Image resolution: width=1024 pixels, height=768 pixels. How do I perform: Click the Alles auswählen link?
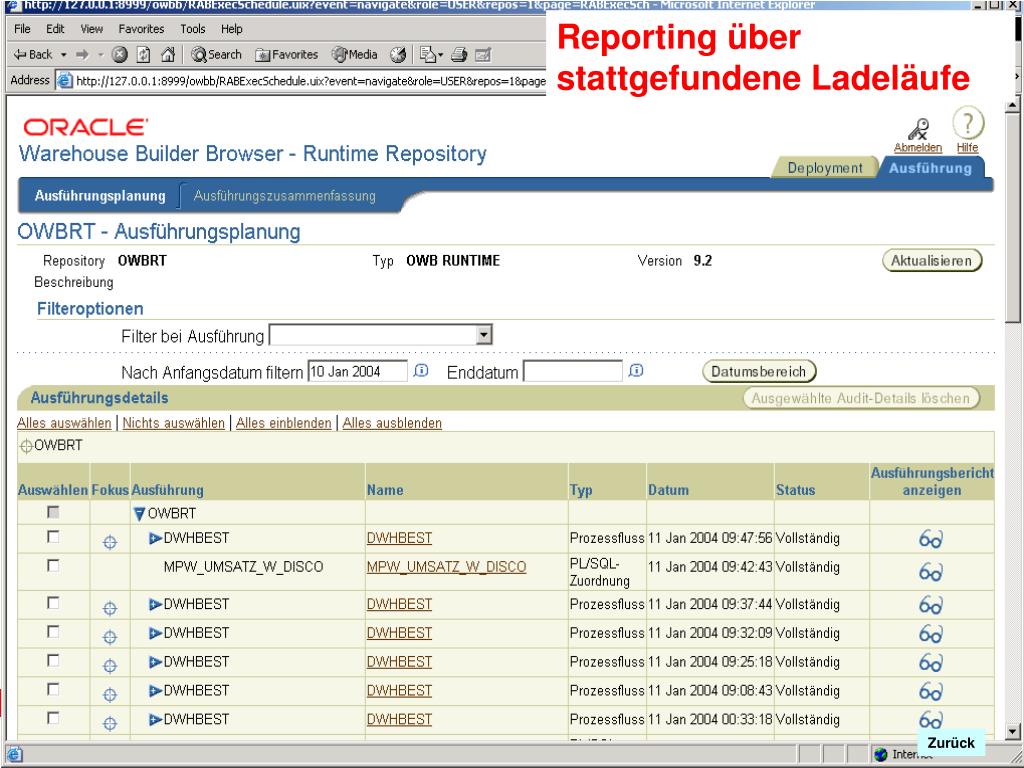[64, 423]
